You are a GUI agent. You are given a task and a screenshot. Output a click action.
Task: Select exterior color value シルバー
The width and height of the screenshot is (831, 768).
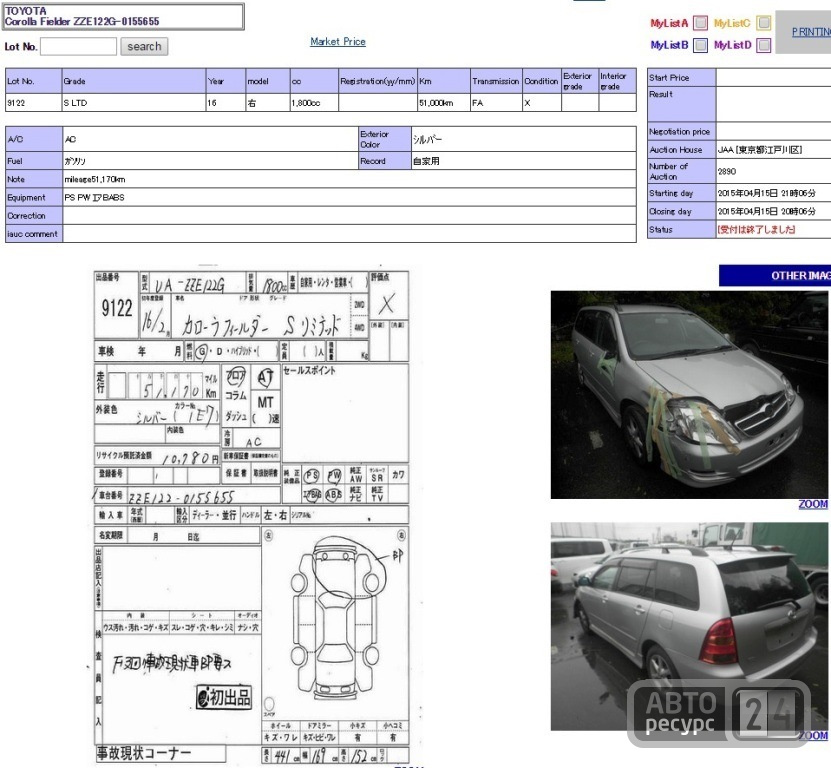pyautogui.click(x=427, y=139)
